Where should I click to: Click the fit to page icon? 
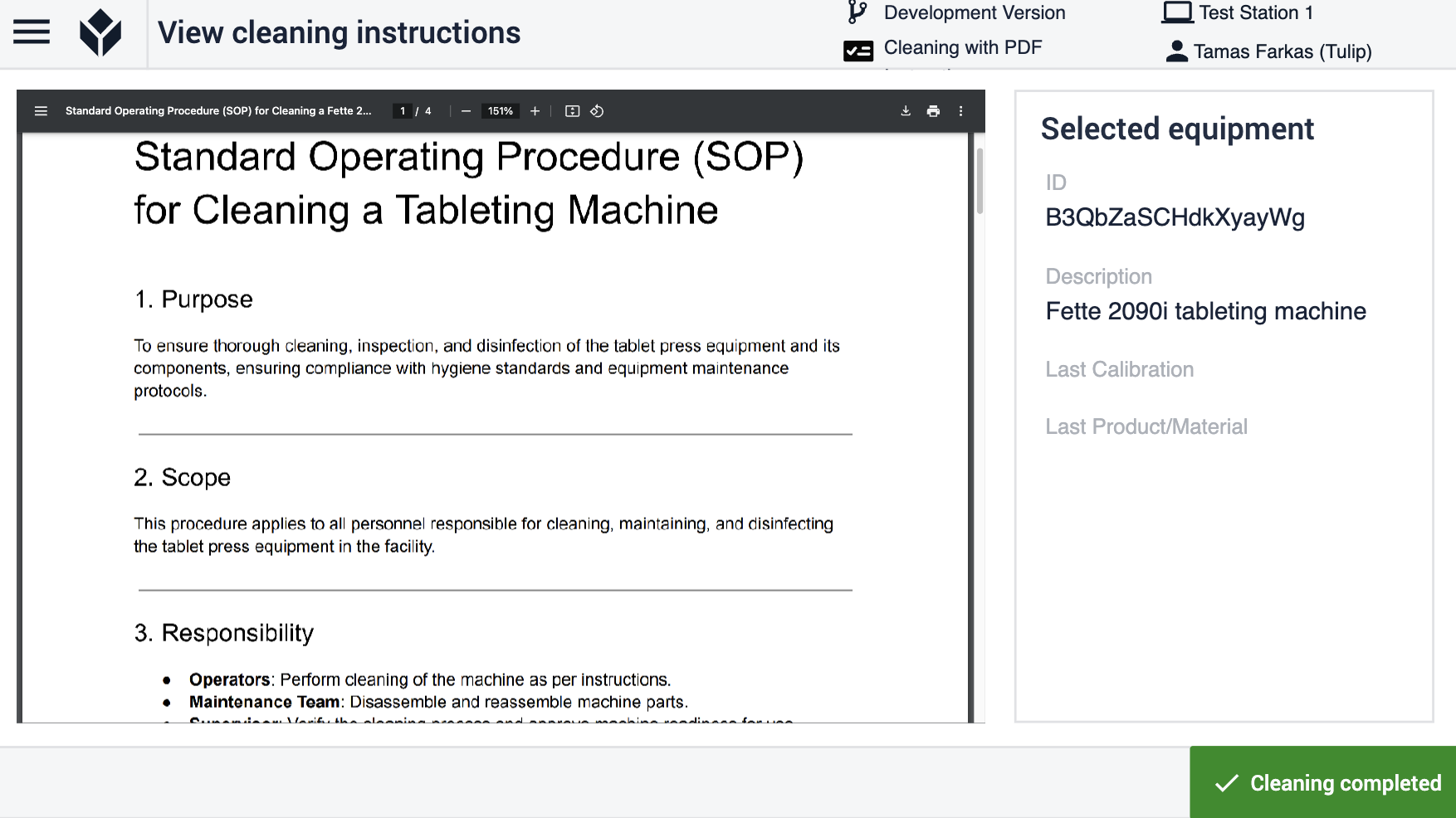tap(572, 111)
